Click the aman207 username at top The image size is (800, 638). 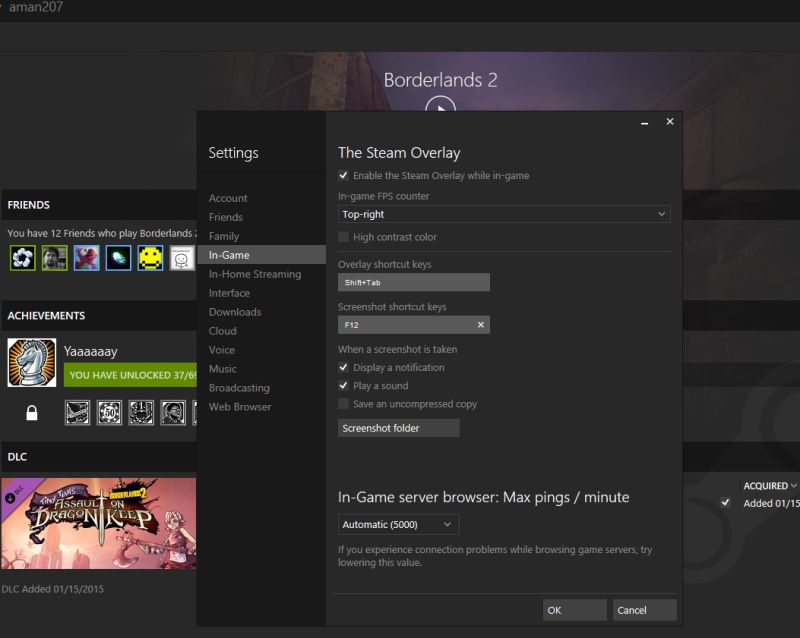click(x=36, y=7)
